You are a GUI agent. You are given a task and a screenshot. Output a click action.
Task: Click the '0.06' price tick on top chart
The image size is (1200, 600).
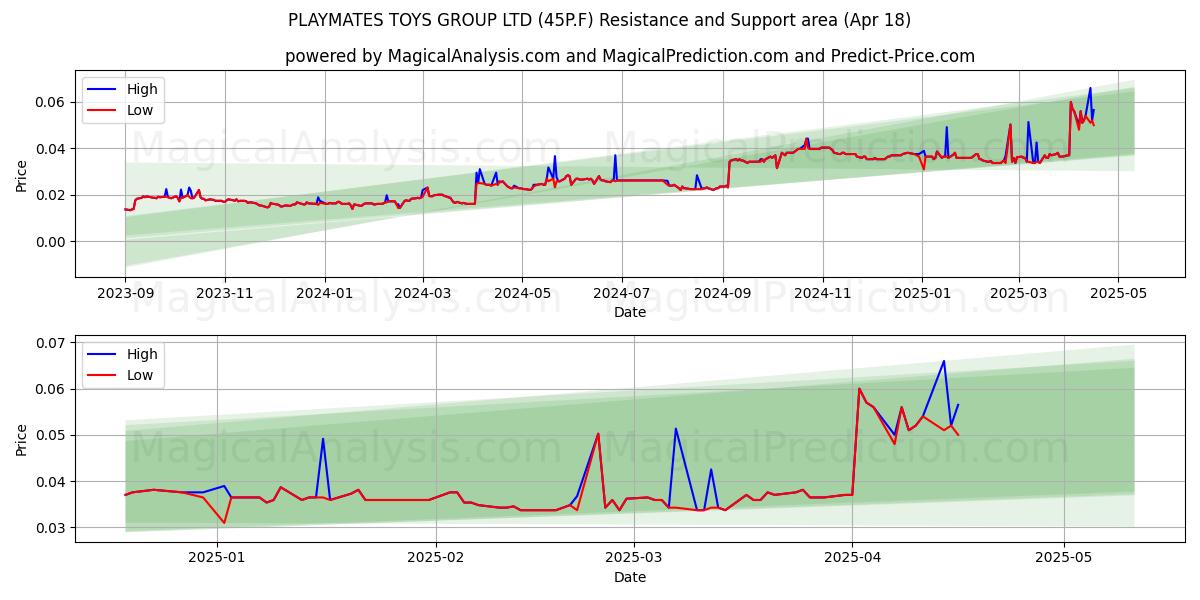[x=52, y=102]
